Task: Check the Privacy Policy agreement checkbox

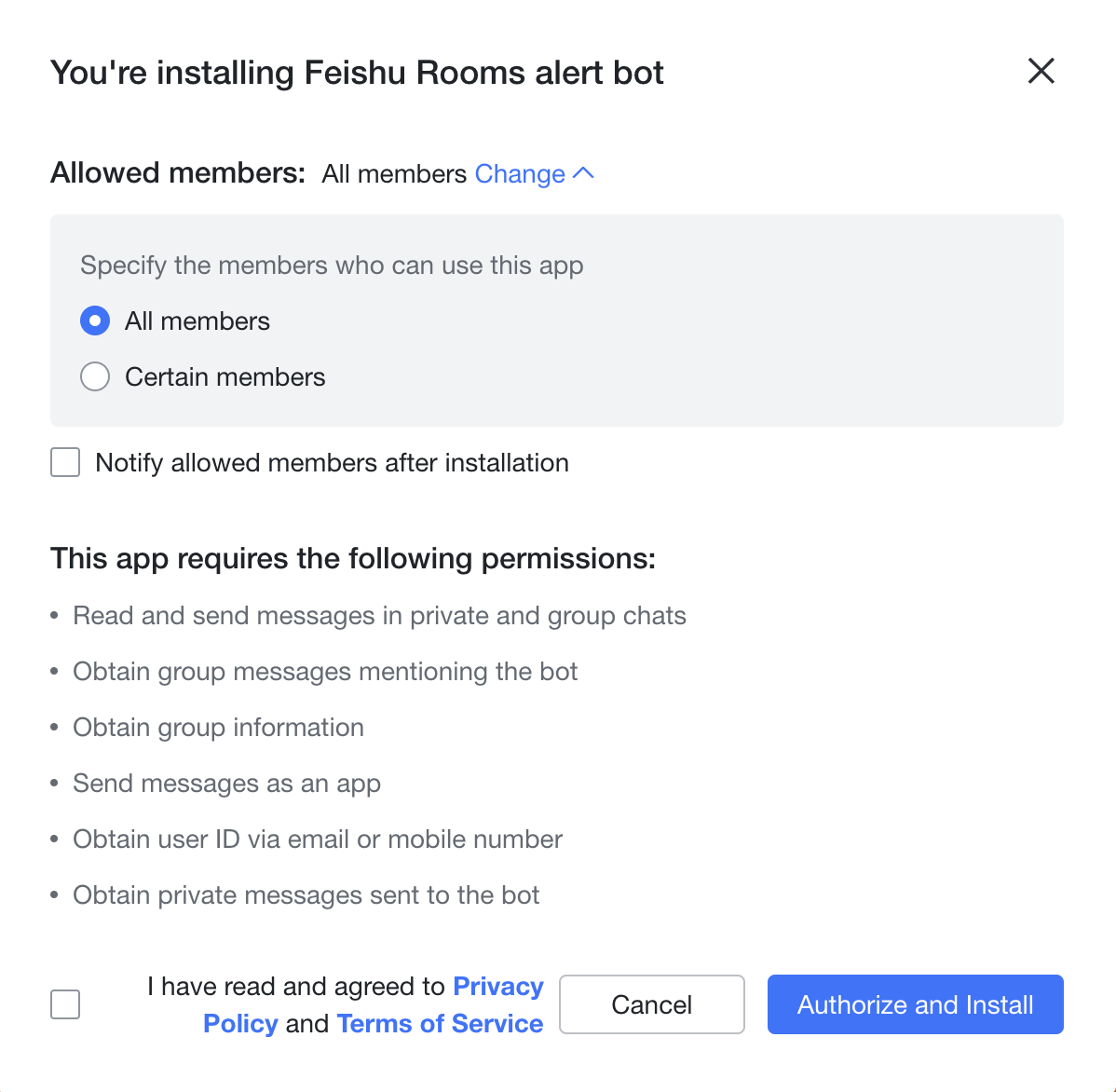Action: [x=64, y=1004]
